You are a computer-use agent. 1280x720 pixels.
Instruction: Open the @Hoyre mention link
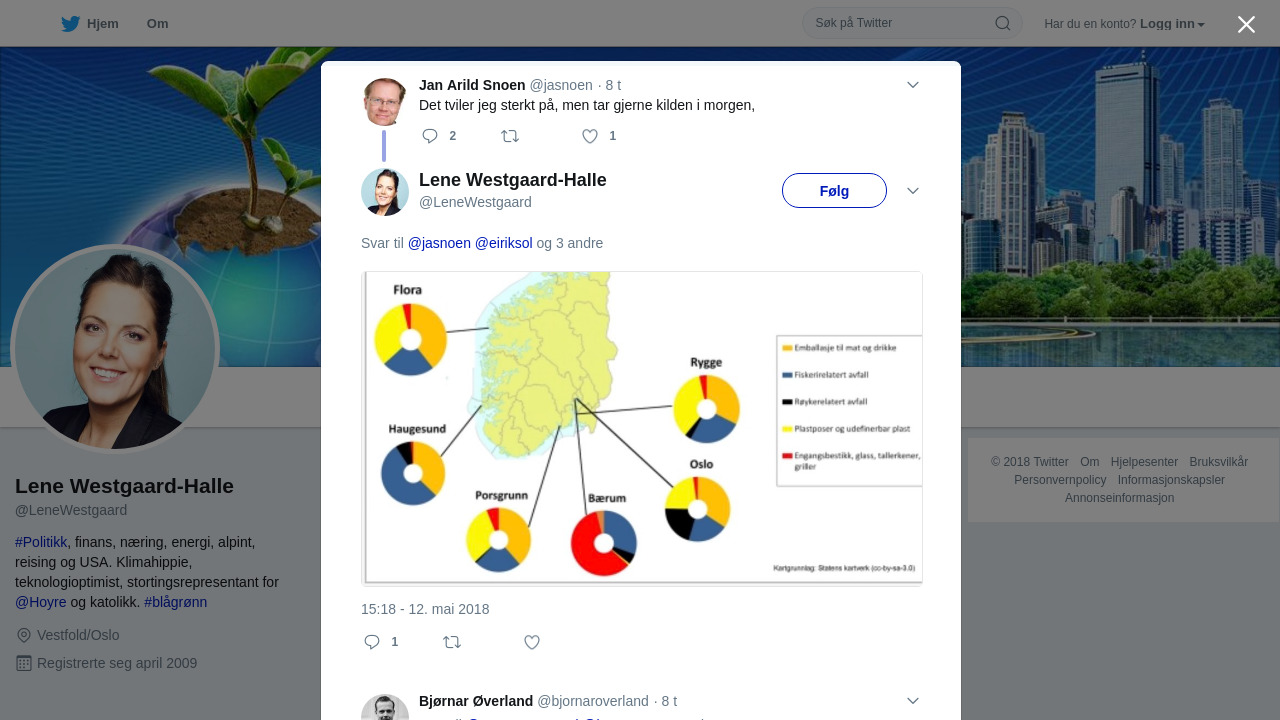pyautogui.click(x=41, y=602)
